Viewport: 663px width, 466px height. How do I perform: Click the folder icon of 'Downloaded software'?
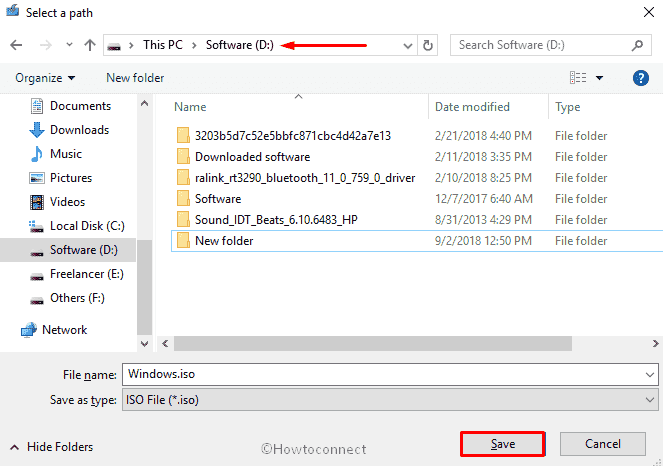183,157
